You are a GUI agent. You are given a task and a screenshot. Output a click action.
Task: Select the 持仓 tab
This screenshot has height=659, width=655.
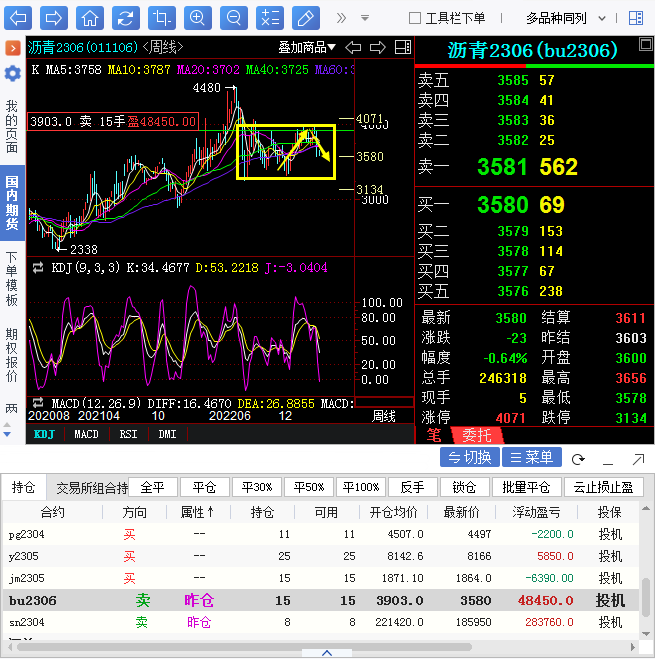(24, 488)
